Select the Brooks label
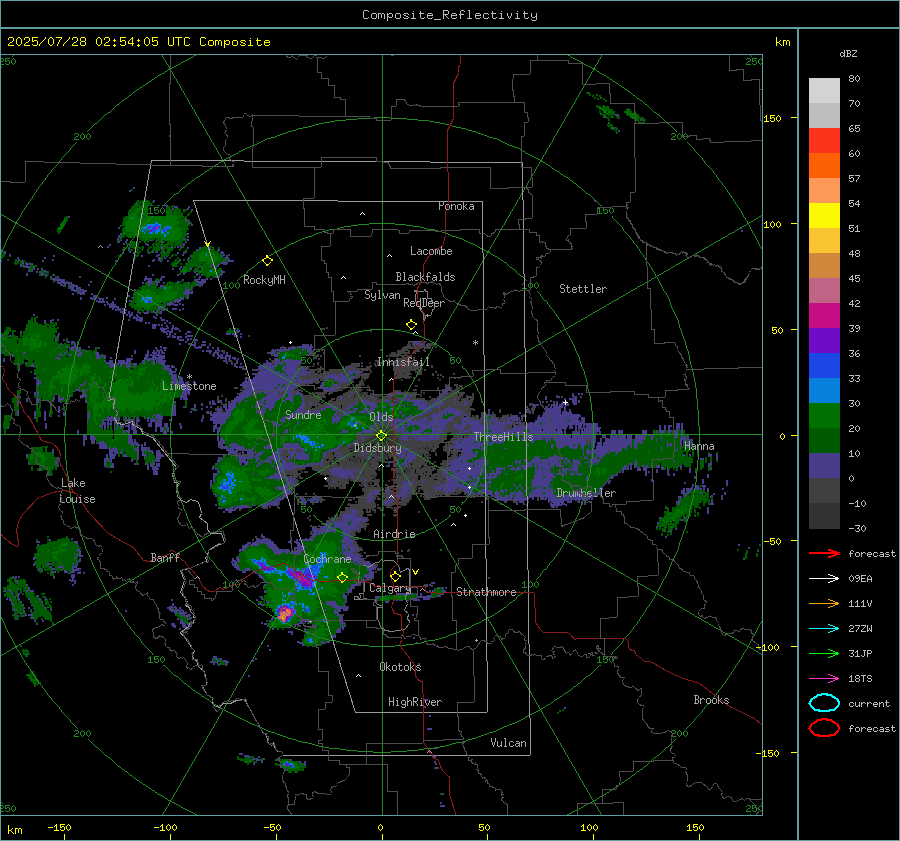This screenshot has width=900, height=841. coord(711,700)
